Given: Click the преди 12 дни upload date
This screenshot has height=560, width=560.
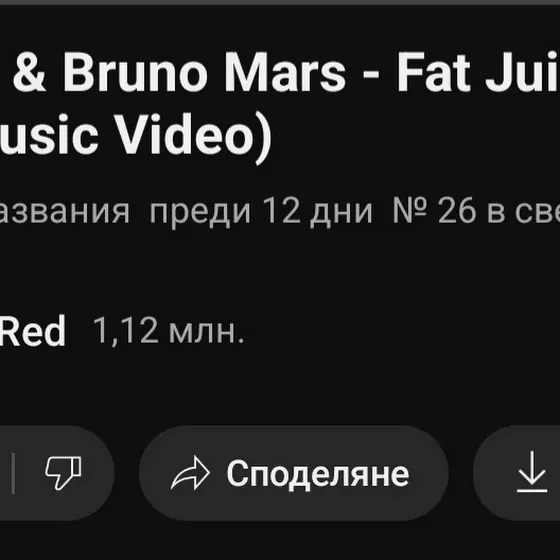Looking at the screenshot, I should click(x=261, y=212).
